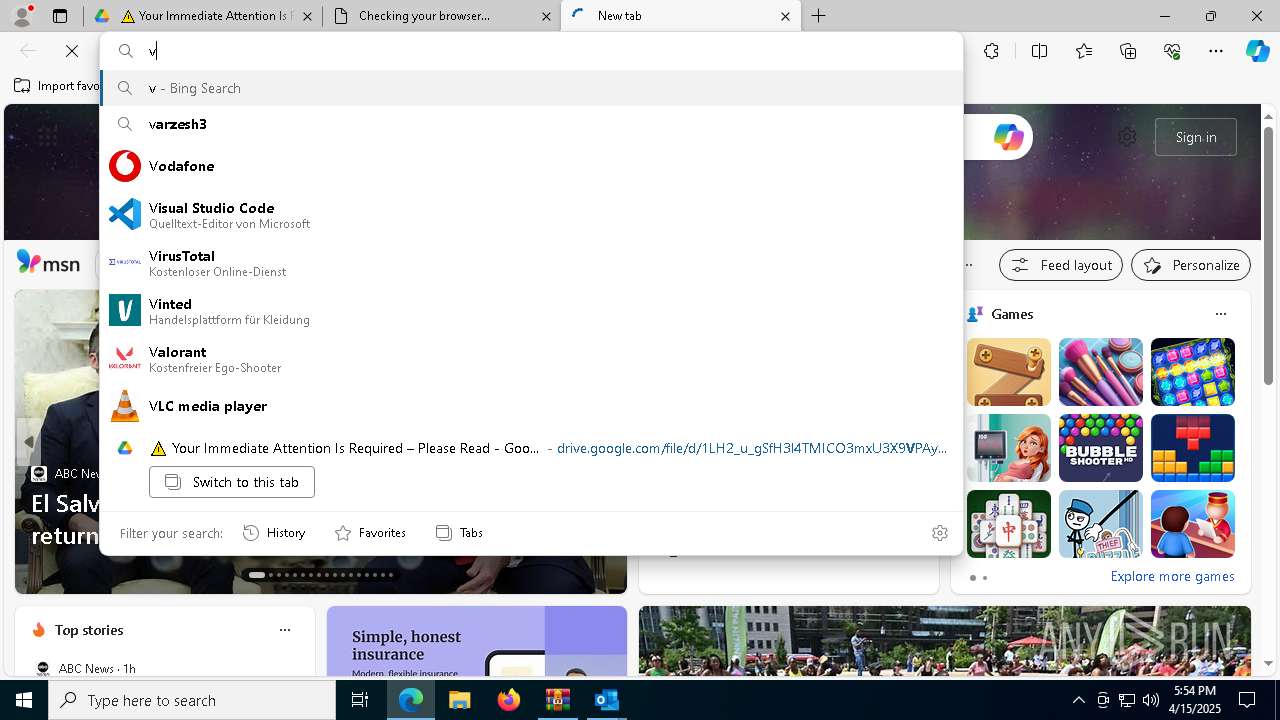This screenshot has height=720, width=1280.
Task: Click search settings gear in suggestion panel
Action: click(x=939, y=533)
